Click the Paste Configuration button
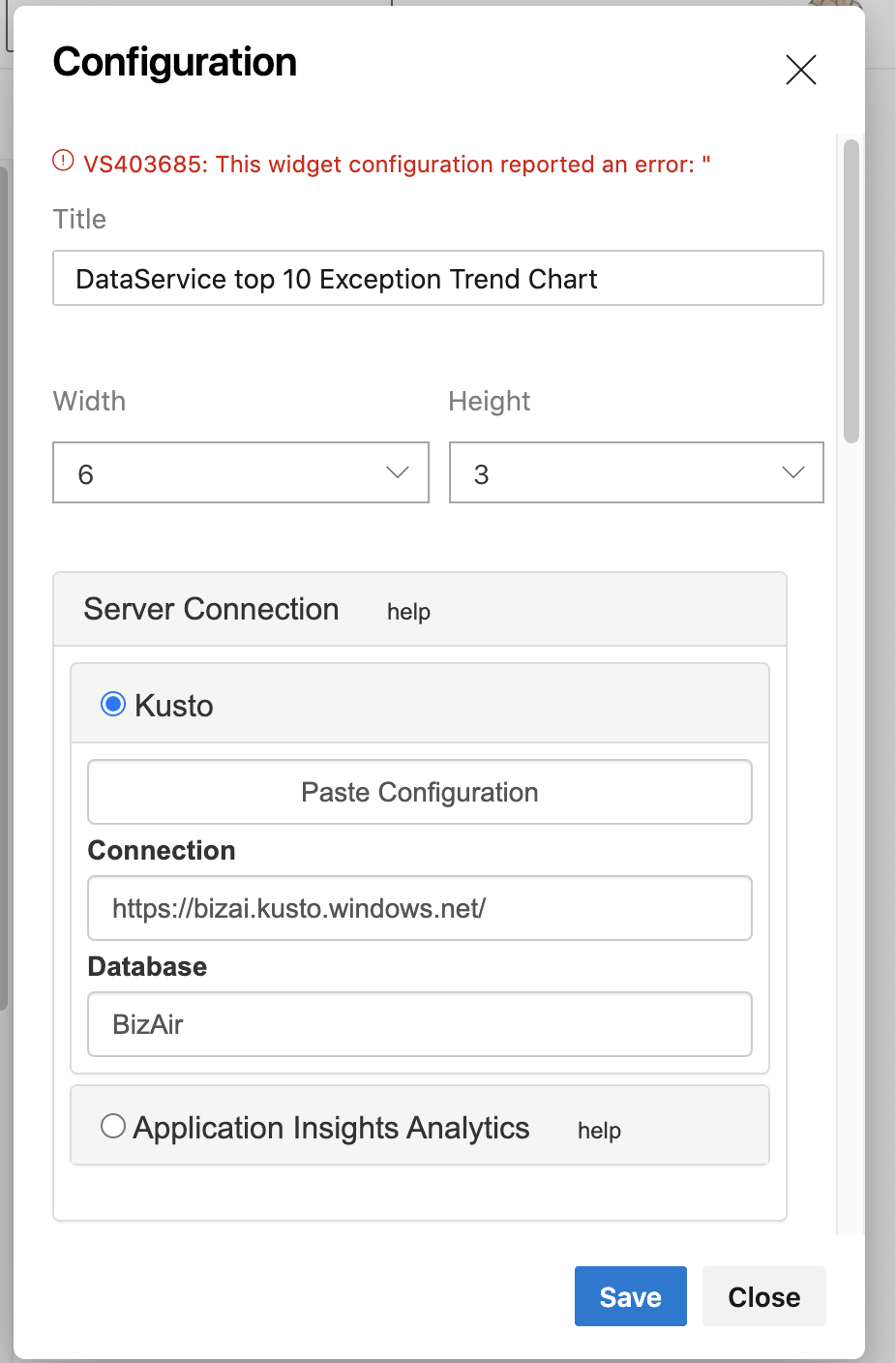Viewport: 896px width, 1363px height. tap(419, 792)
